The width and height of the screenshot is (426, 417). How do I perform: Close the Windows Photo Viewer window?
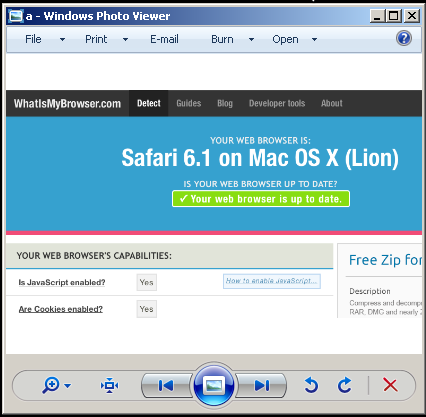(x=412, y=16)
